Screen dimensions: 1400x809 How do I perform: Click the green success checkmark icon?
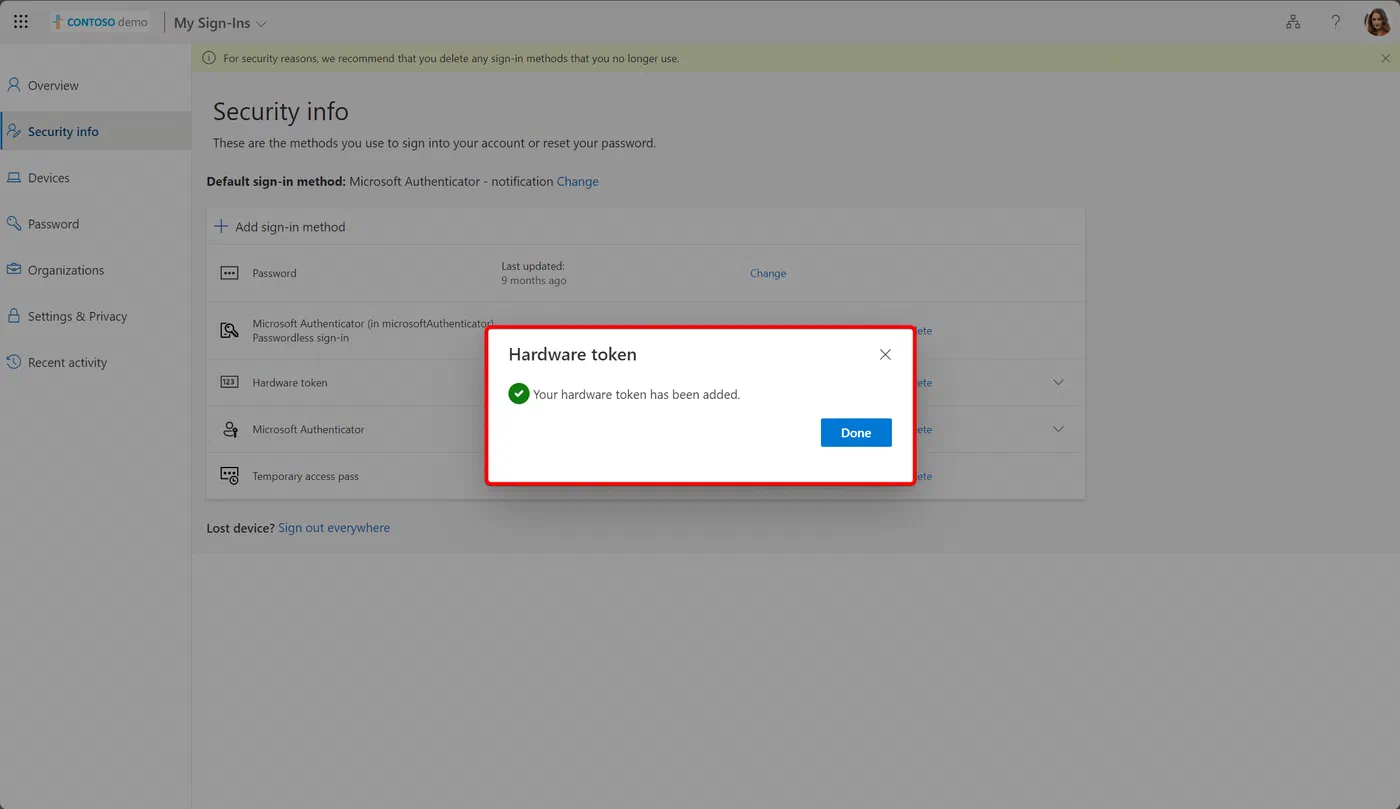[x=518, y=394]
